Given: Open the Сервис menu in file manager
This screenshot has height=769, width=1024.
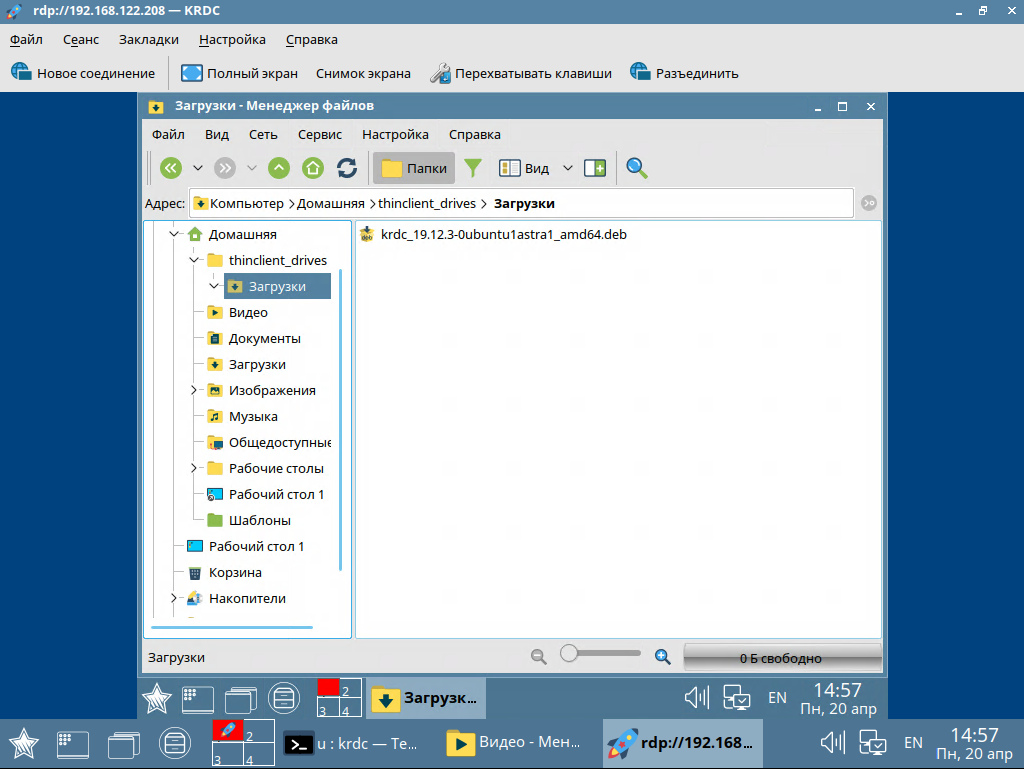Looking at the screenshot, I should (x=319, y=134).
